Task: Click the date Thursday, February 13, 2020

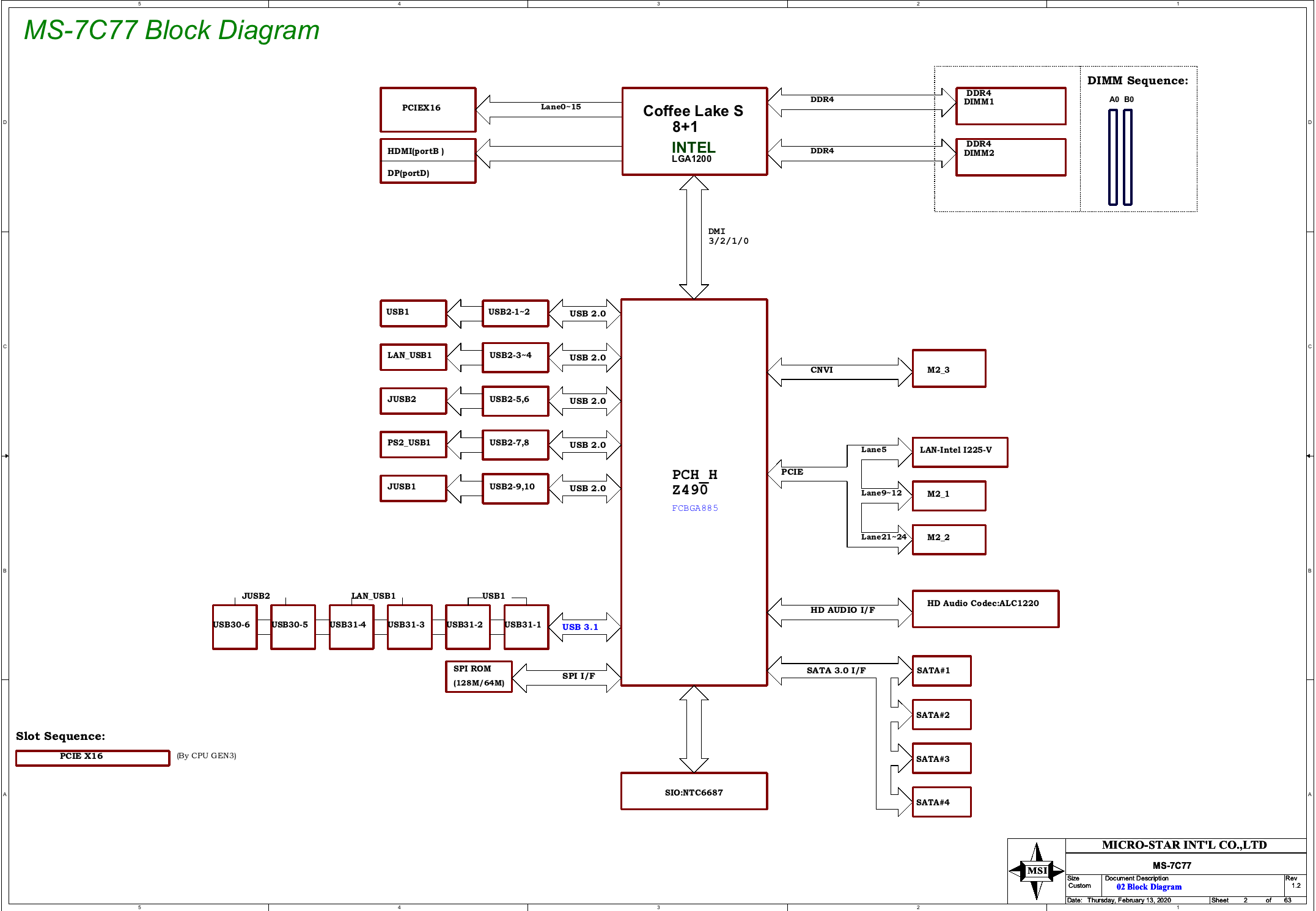Action: click(1128, 900)
